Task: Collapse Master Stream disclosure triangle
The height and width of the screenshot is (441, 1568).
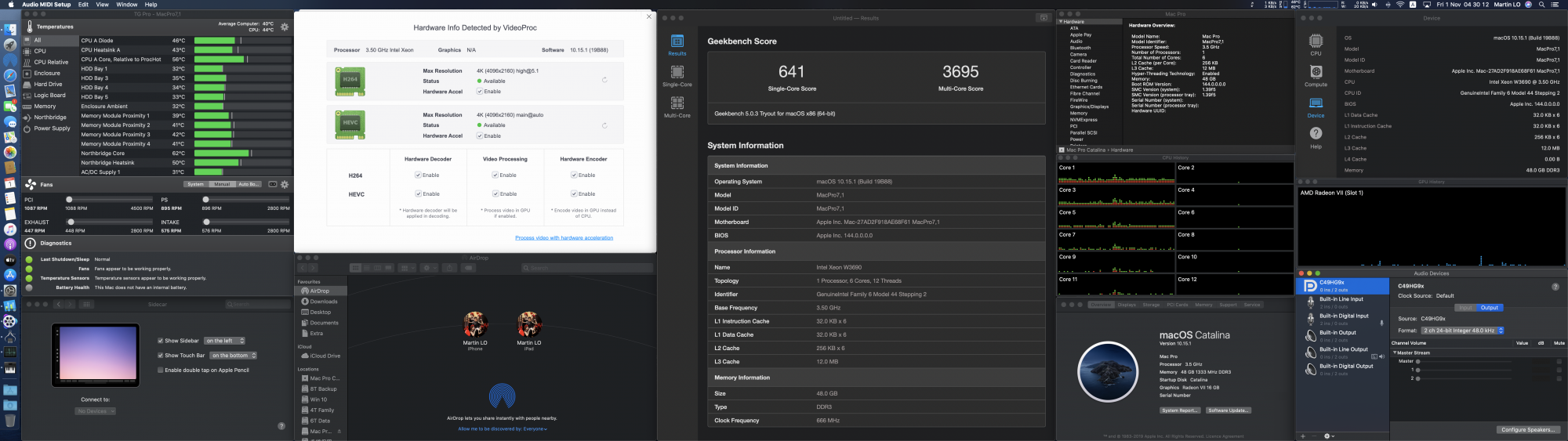Action: [x=1394, y=352]
